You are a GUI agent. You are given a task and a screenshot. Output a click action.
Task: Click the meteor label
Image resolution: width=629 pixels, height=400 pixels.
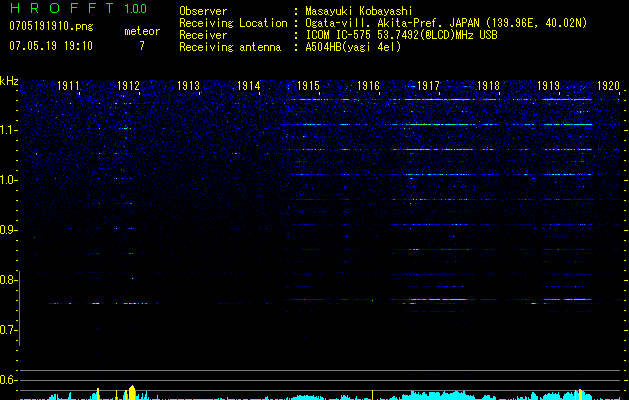142,31
